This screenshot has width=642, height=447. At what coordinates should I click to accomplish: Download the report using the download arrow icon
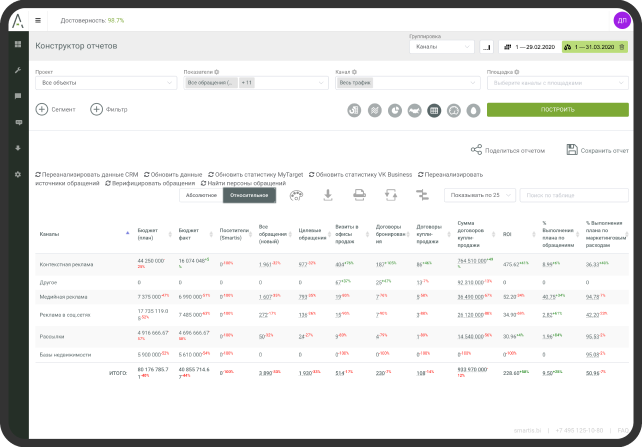click(327, 195)
